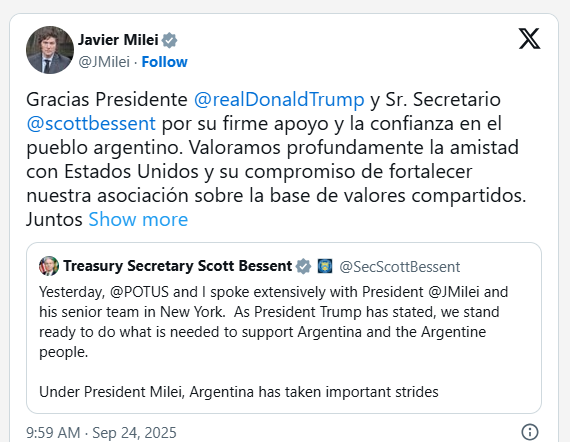Image resolution: width=570 pixels, height=442 pixels.
Task: Open the @realDonaldTrump mention
Action: (x=279, y=99)
